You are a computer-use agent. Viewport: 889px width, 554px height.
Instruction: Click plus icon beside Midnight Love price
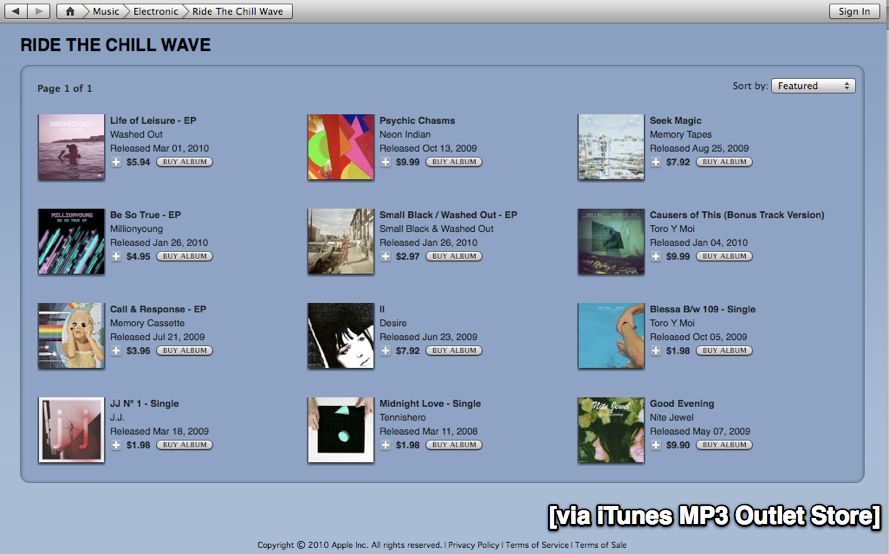[386, 445]
